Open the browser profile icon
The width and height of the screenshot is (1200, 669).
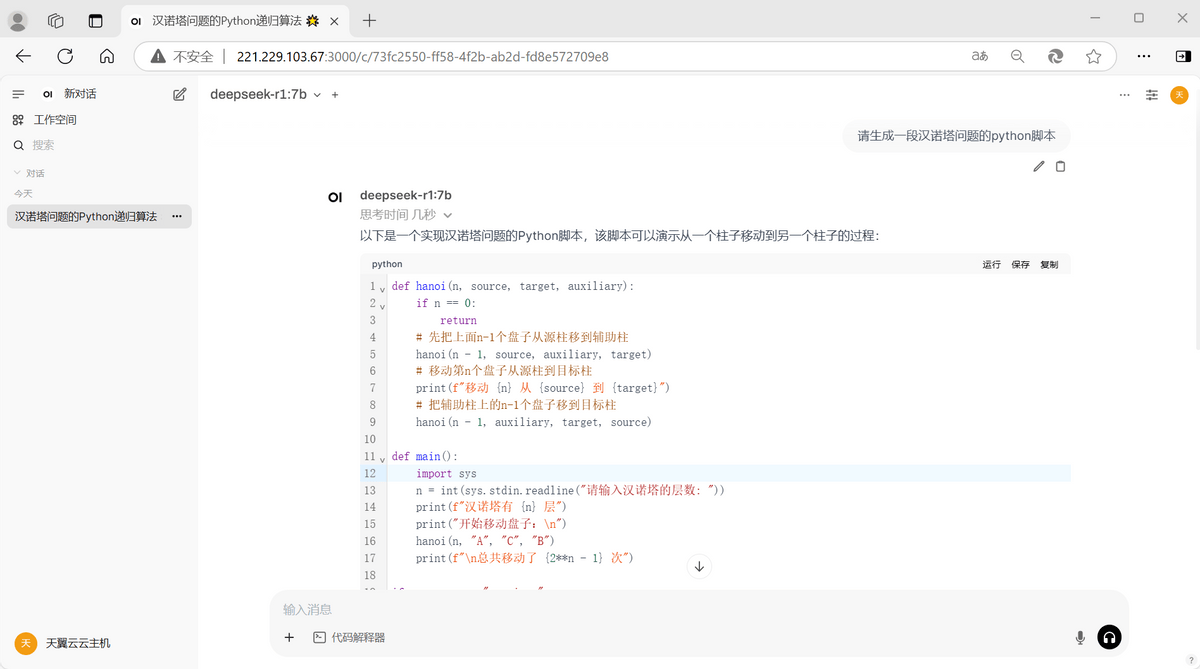click(18, 20)
